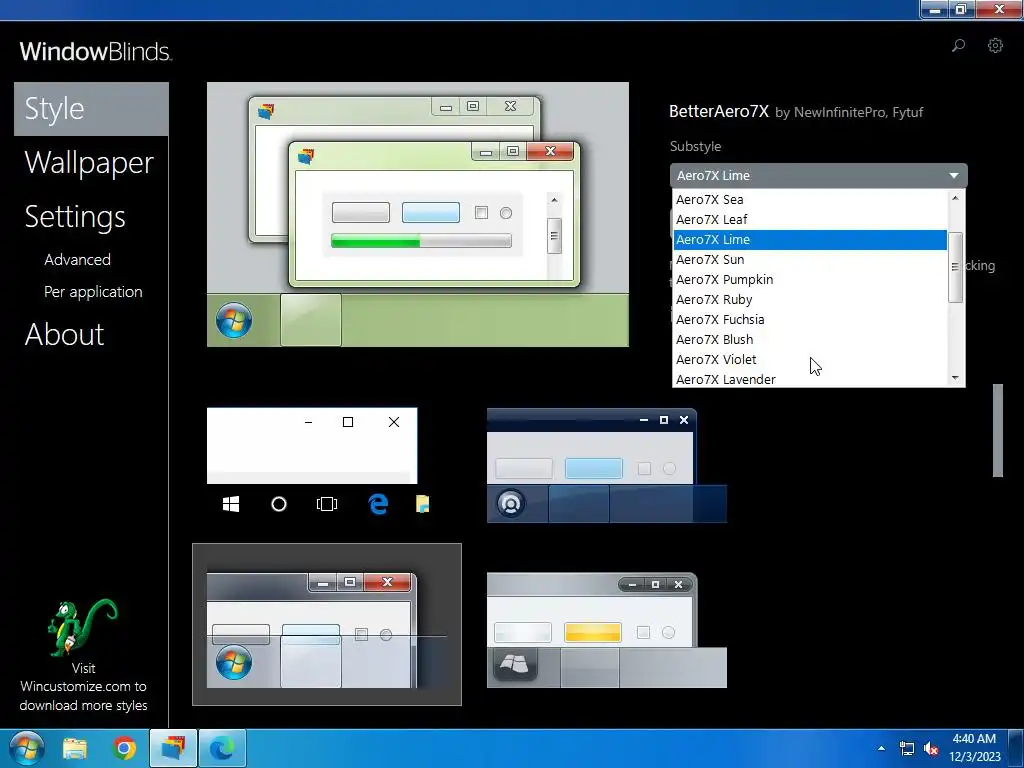
Task: Click the substyle list scroll-down arrow
Action: click(955, 378)
